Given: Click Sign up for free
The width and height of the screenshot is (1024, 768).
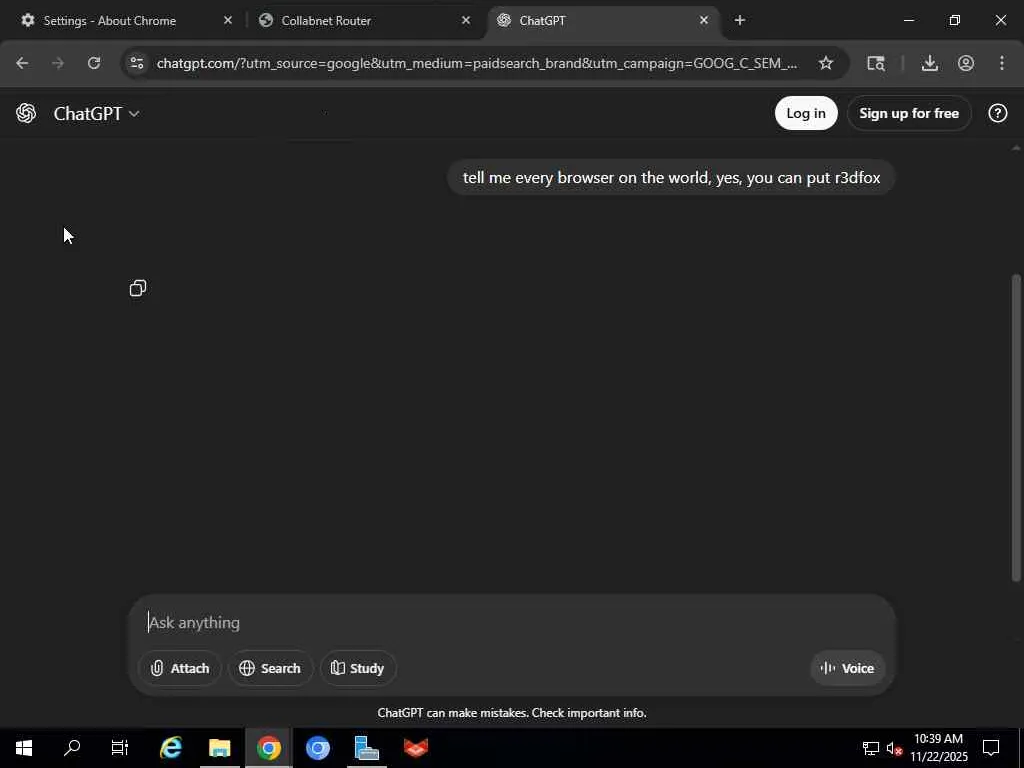Looking at the screenshot, I should click(908, 113).
